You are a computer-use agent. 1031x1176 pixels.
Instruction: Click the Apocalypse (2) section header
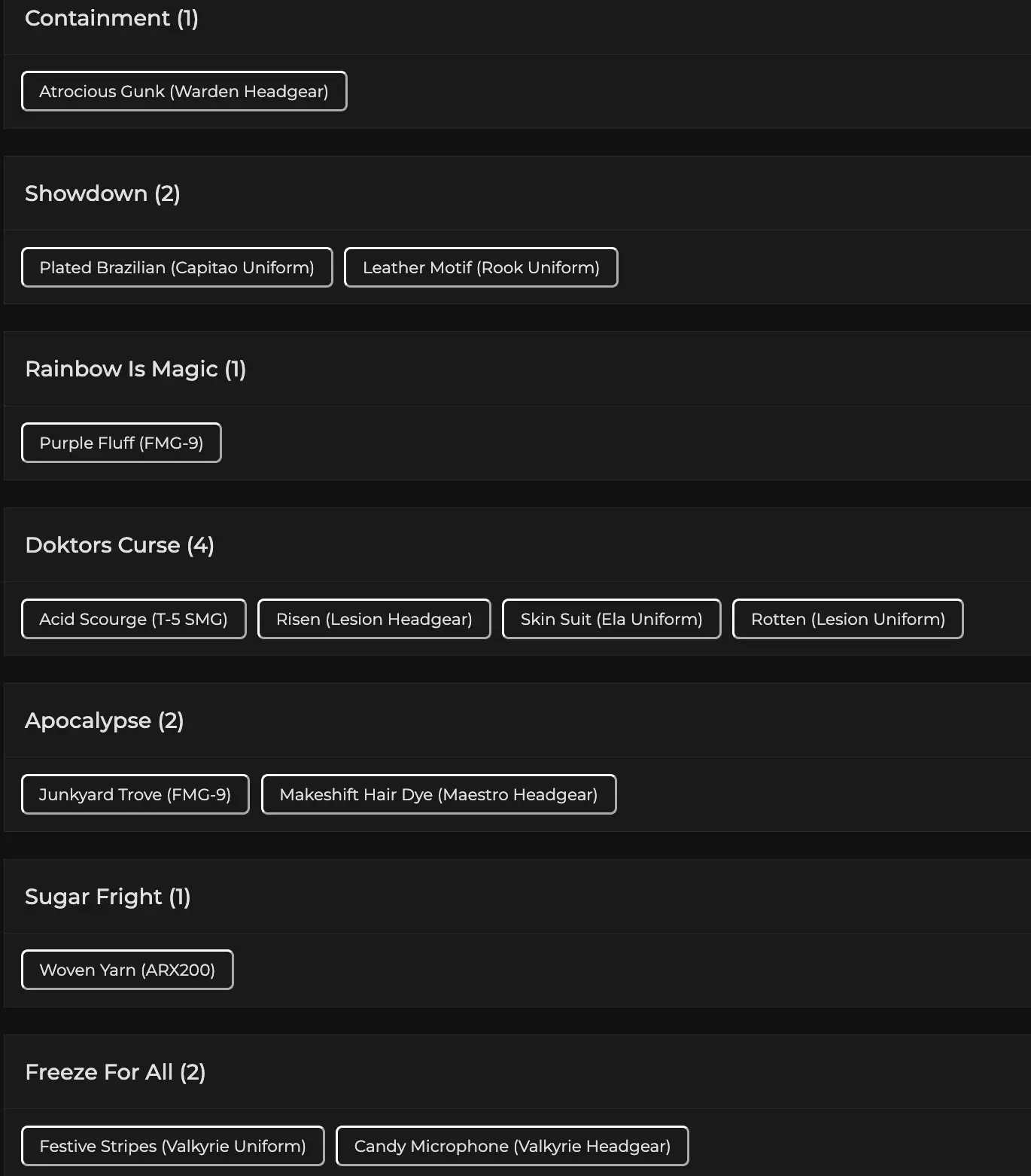click(105, 721)
